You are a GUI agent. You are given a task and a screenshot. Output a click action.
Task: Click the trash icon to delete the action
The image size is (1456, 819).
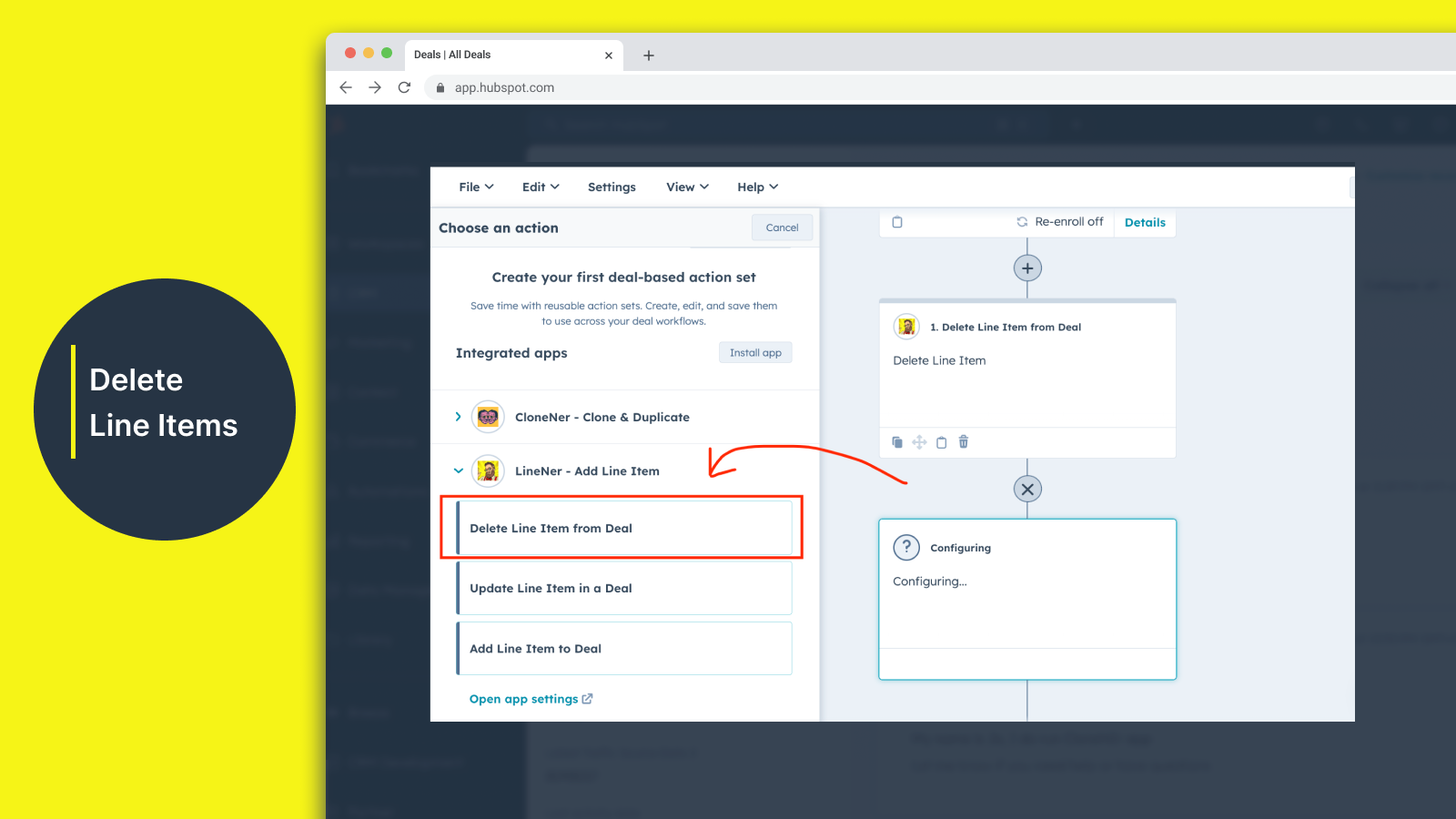[963, 442]
